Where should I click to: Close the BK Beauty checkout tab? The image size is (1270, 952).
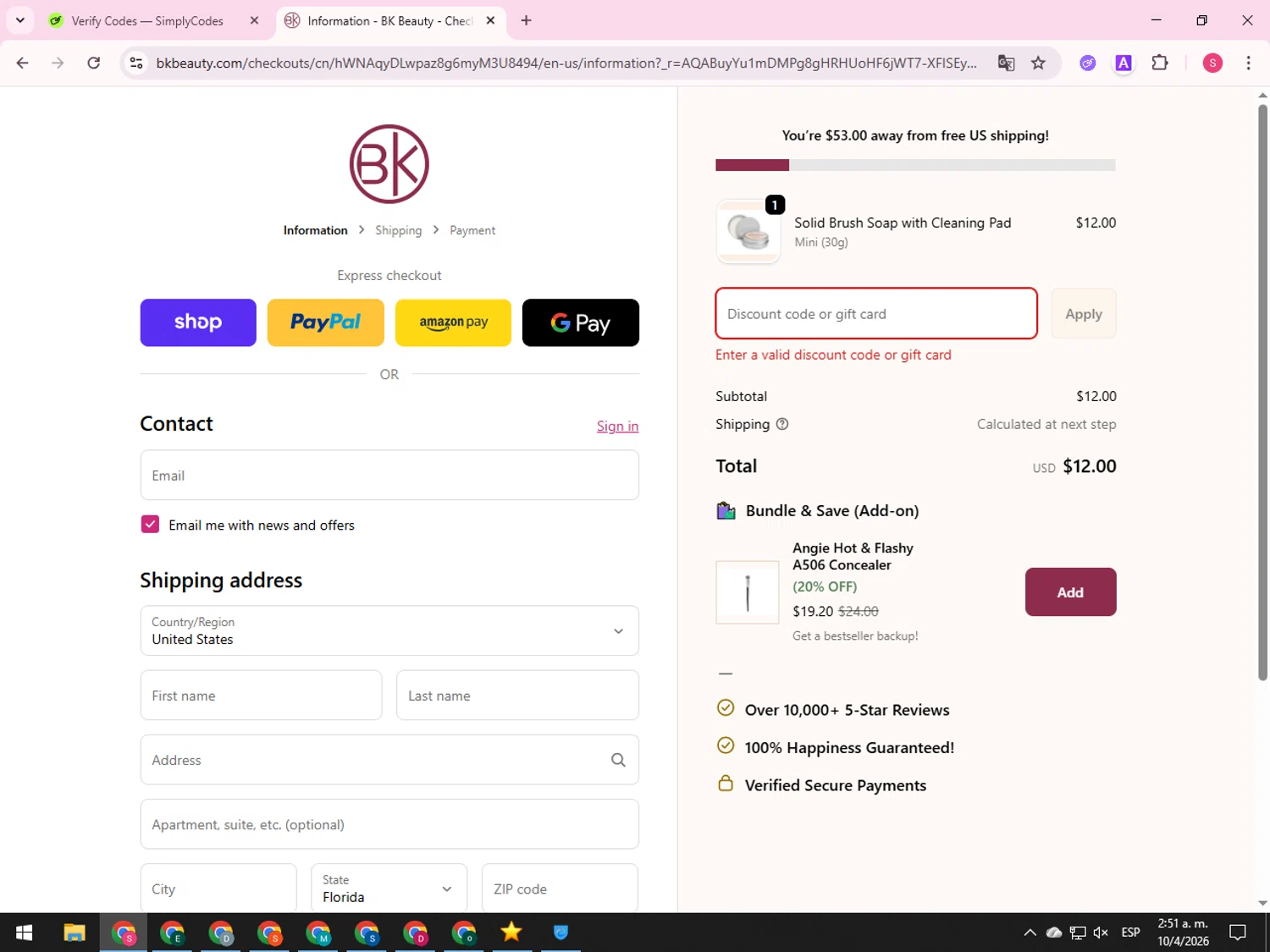click(x=490, y=20)
